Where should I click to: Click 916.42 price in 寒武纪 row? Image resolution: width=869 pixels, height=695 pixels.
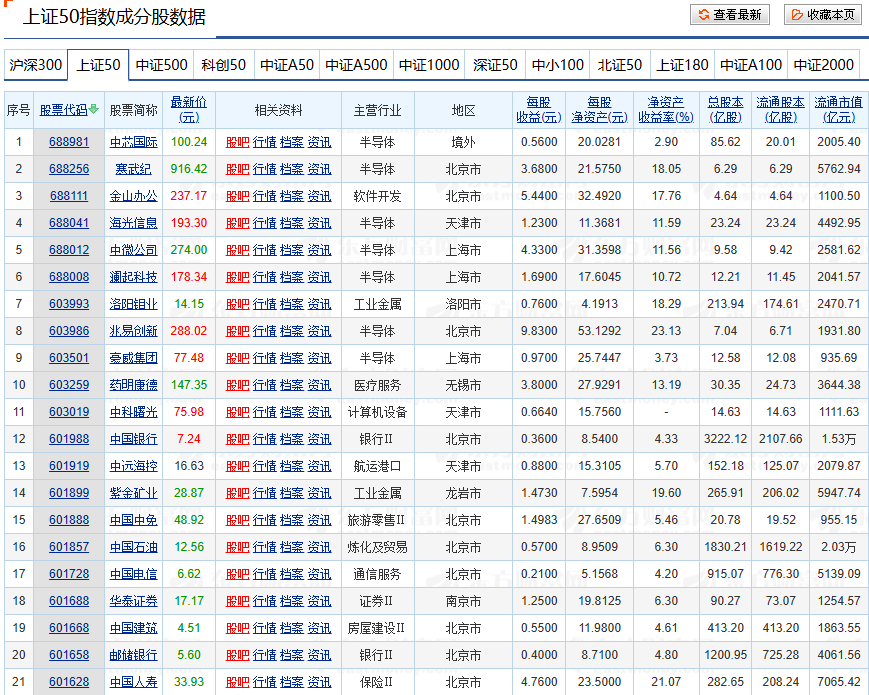[188, 169]
